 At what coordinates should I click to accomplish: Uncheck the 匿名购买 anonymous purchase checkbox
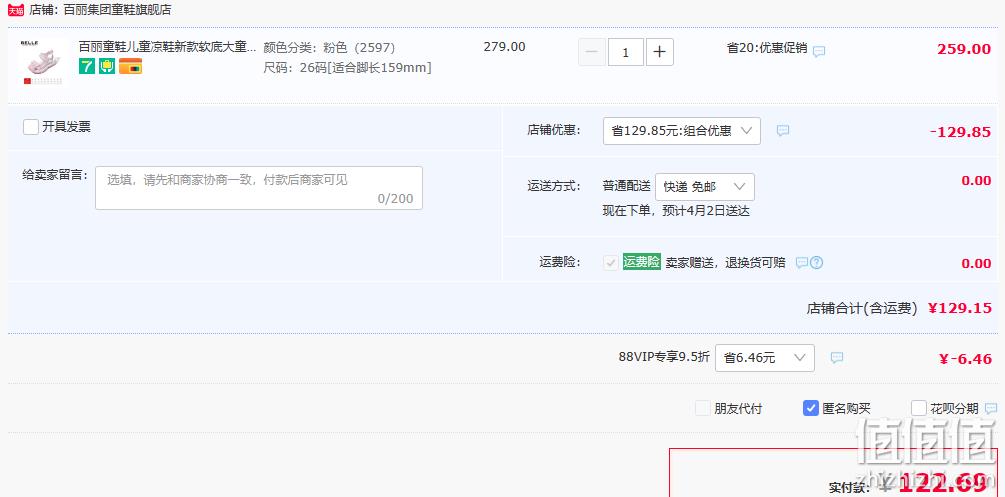[811, 408]
